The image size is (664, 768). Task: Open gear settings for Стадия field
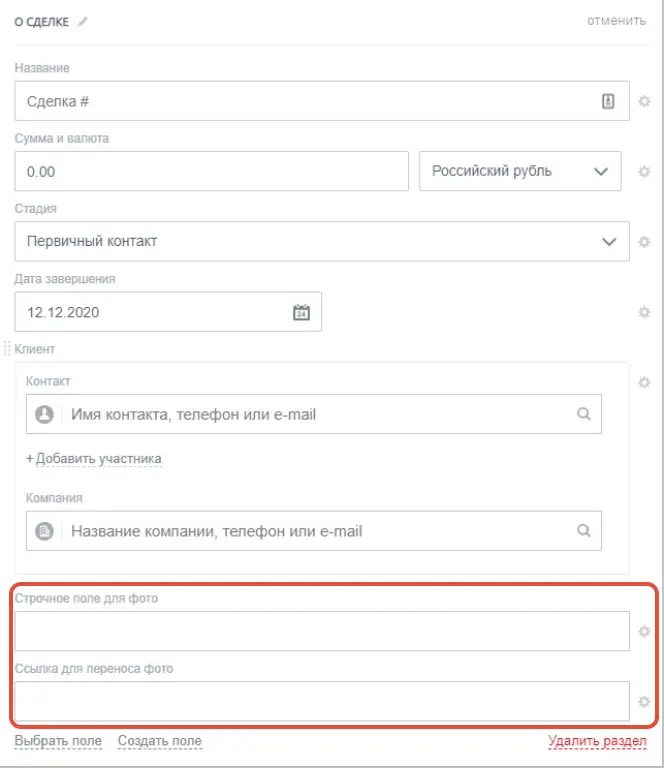pyautogui.click(x=644, y=242)
